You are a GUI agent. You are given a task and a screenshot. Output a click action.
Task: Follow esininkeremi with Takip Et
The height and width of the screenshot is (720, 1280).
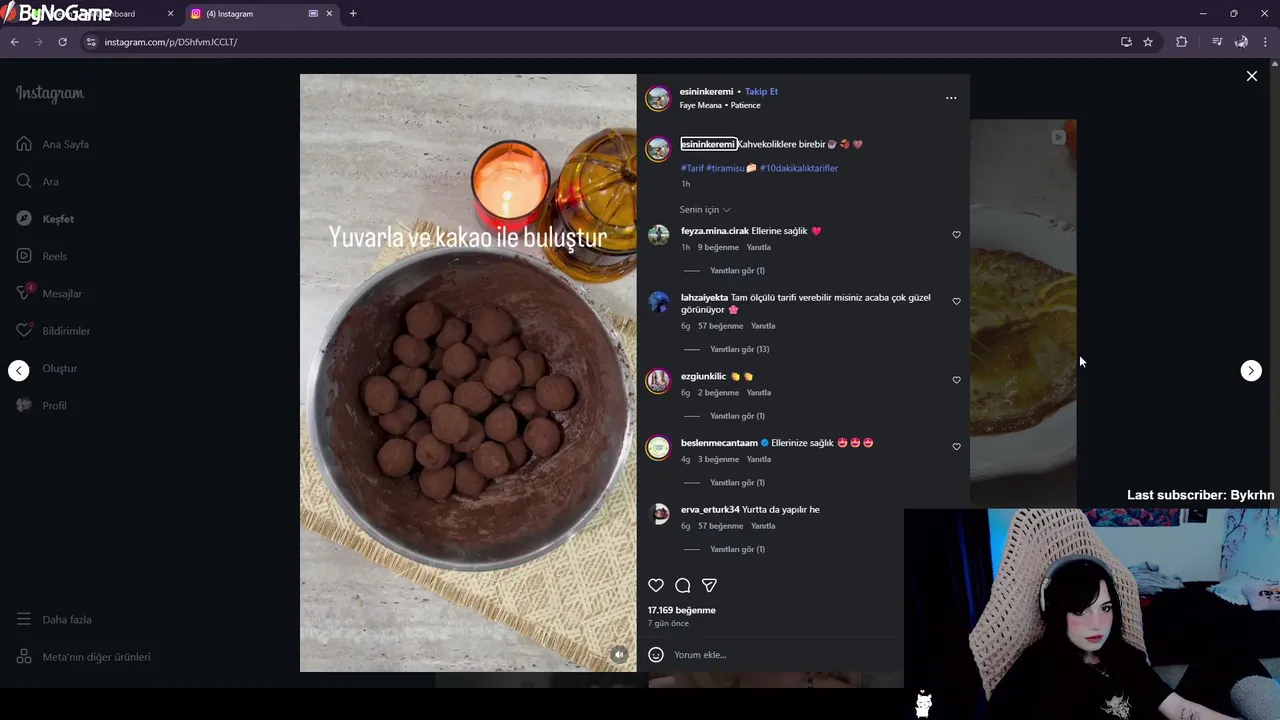tap(761, 92)
